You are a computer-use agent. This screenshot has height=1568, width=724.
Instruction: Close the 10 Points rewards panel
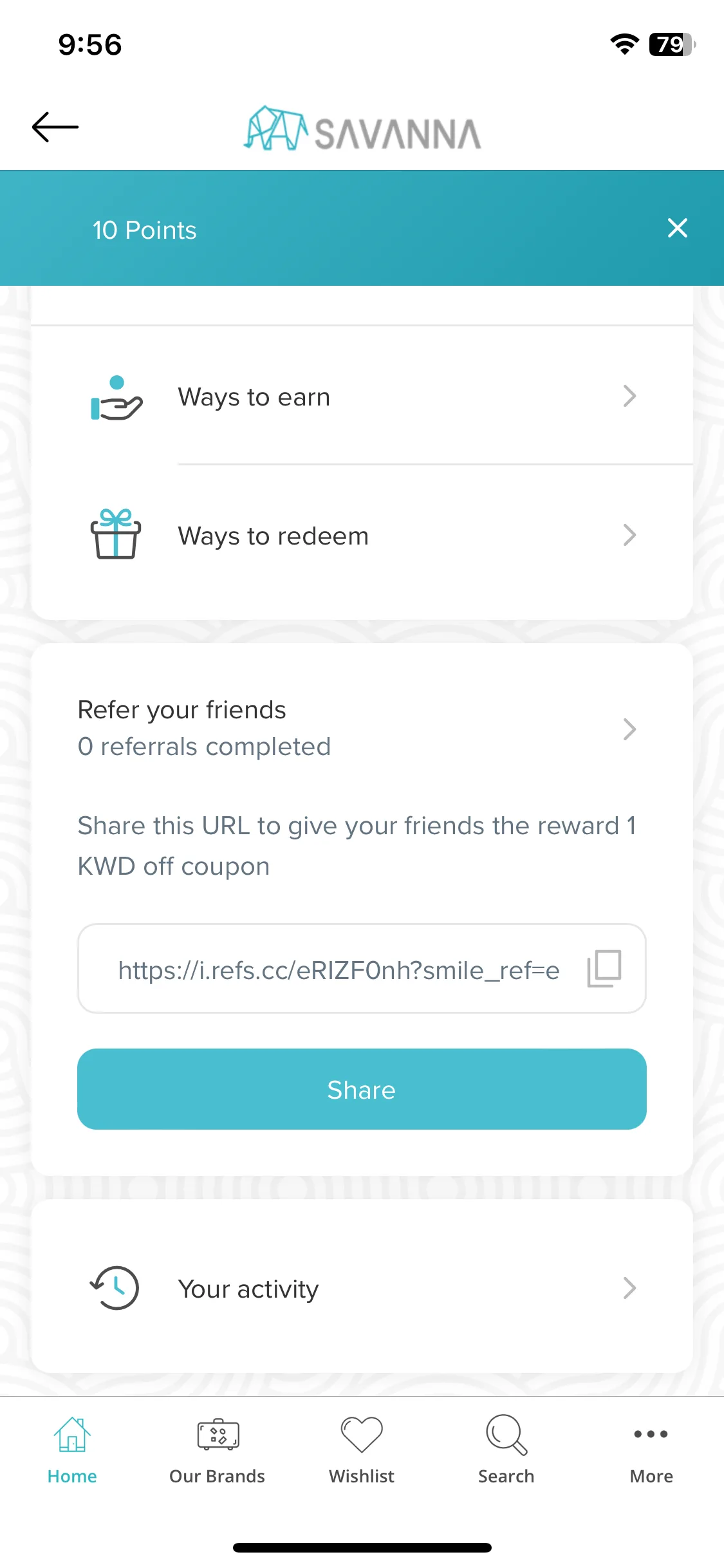(677, 228)
